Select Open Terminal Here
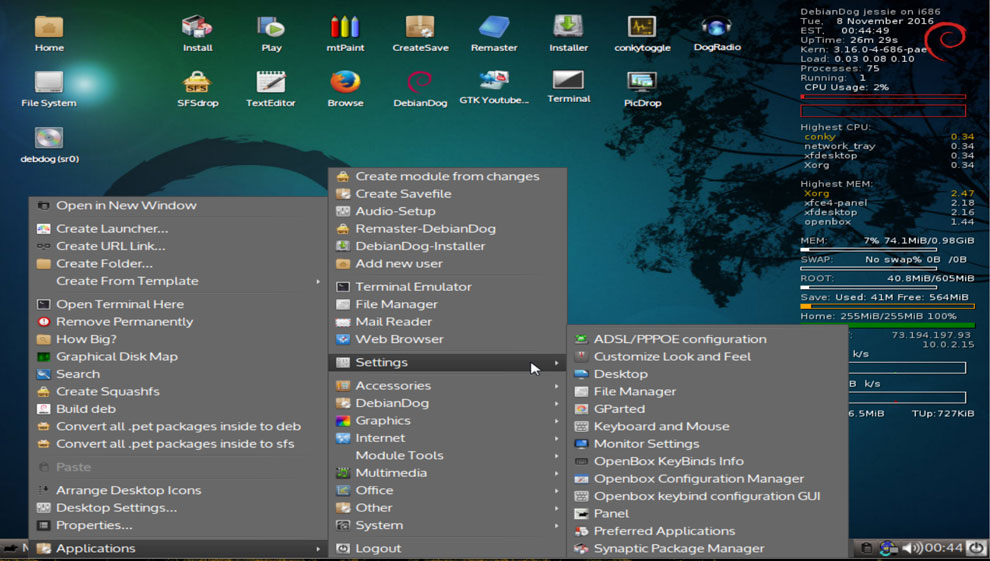The height and width of the screenshot is (561, 990). pos(178,304)
